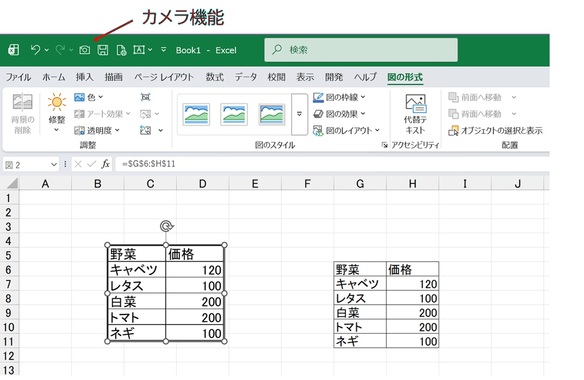Expand the picture styles gallery
The image size is (584, 380).
tap(299, 114)
